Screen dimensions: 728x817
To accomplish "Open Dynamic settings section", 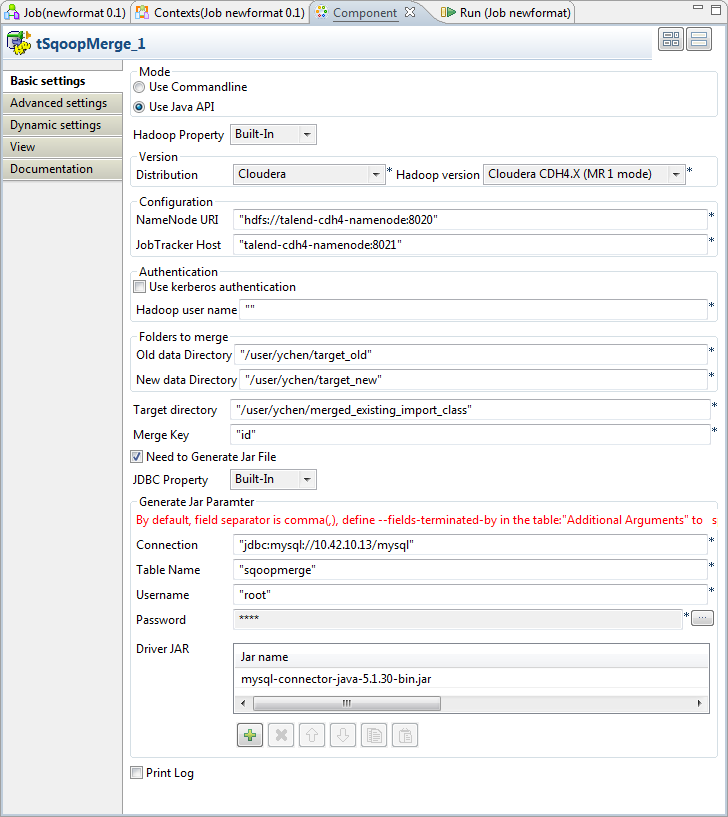I will [x=63, y=125].
